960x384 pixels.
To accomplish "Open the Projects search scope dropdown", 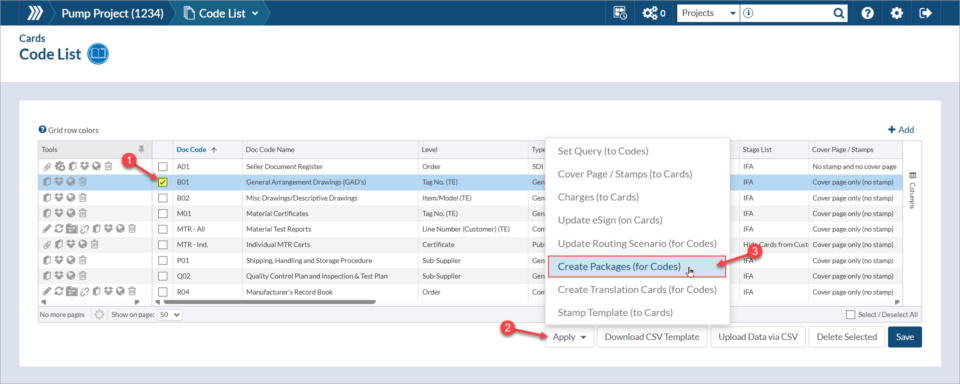I will point(708,13).
